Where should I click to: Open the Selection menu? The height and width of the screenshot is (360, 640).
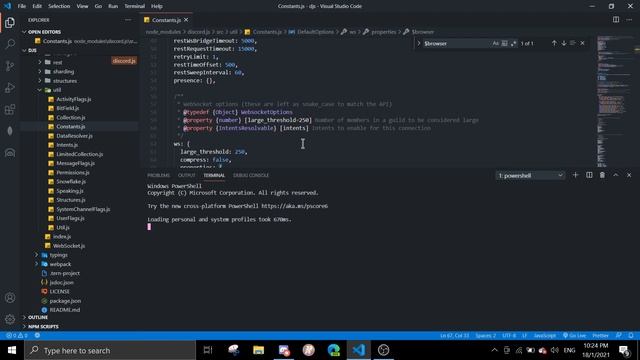click(x=59, y=6)
